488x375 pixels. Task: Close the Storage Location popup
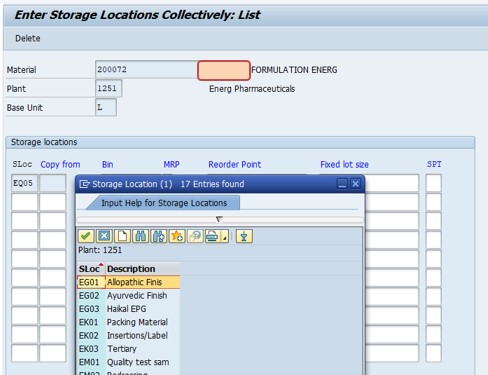(355, 184)
